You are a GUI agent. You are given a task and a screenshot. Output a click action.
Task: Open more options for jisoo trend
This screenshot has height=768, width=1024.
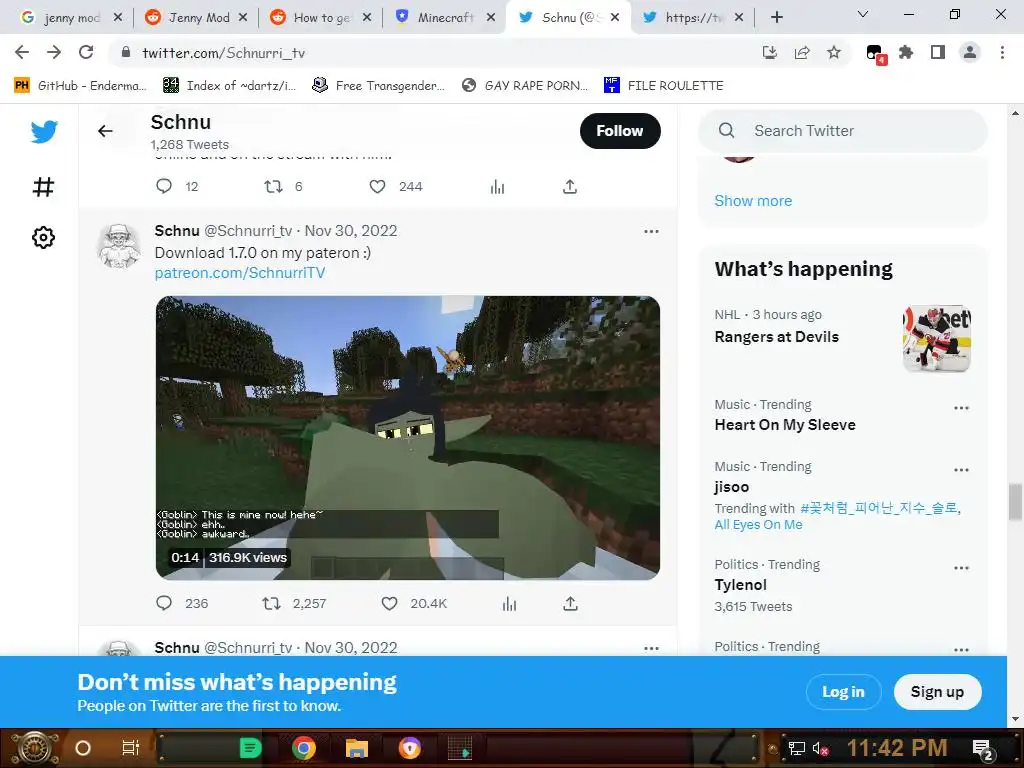coord(961,470)
